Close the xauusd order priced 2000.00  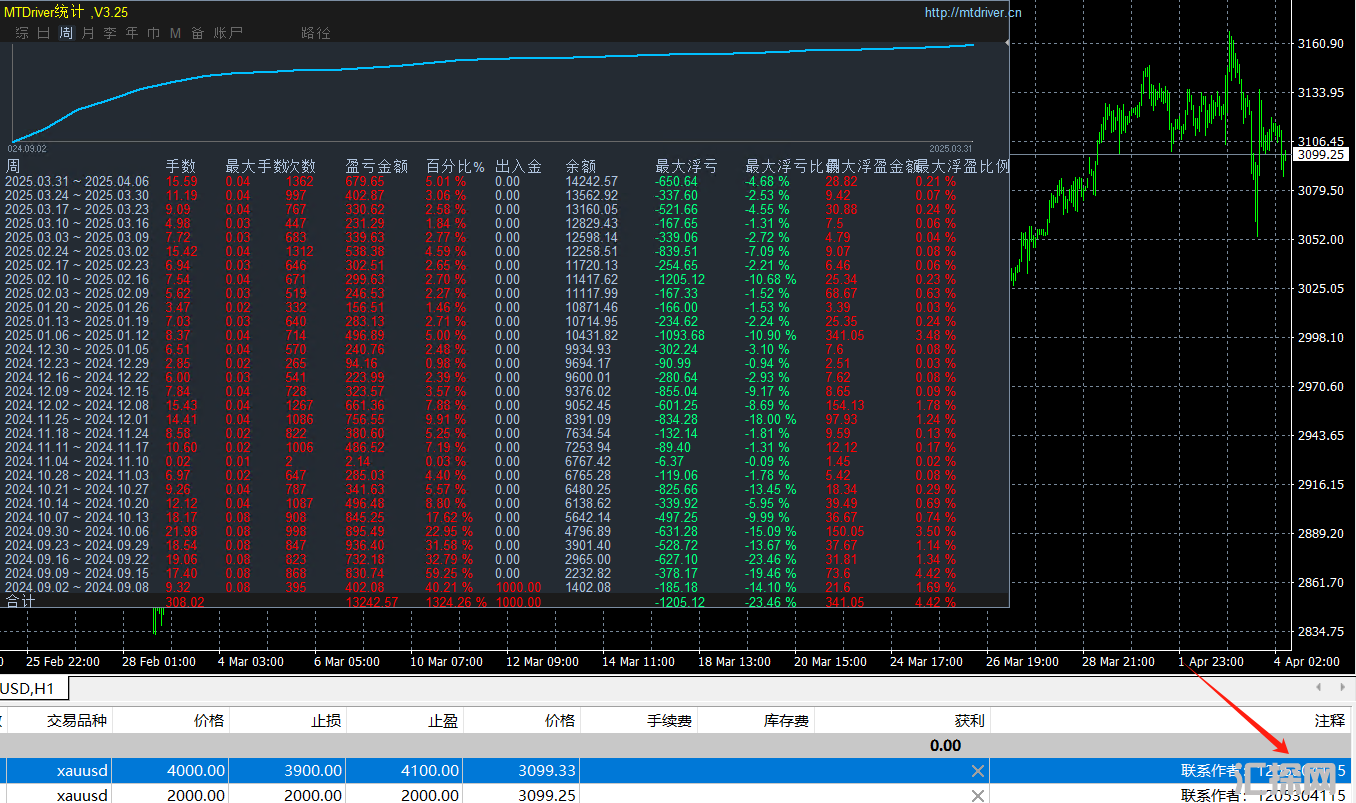(978, 796)
